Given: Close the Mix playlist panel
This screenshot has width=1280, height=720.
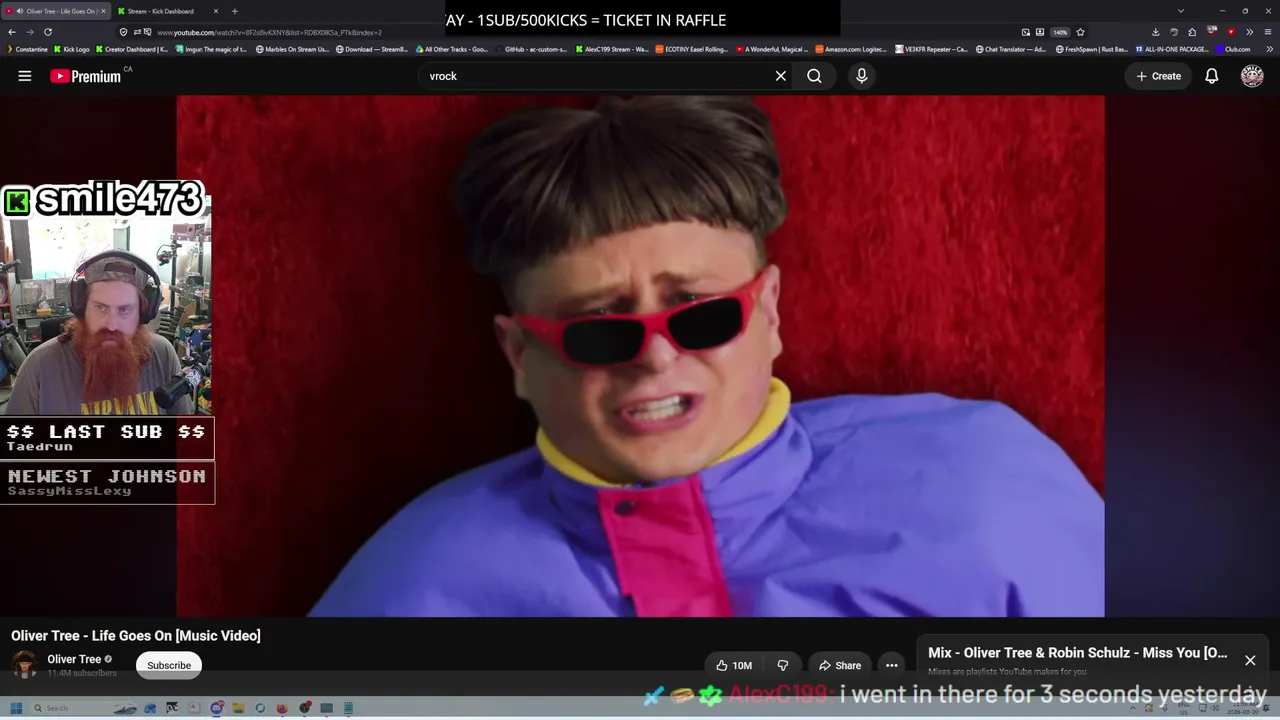Looking at the screenshot, I should pyautogui.click(x=1250, y=660).
